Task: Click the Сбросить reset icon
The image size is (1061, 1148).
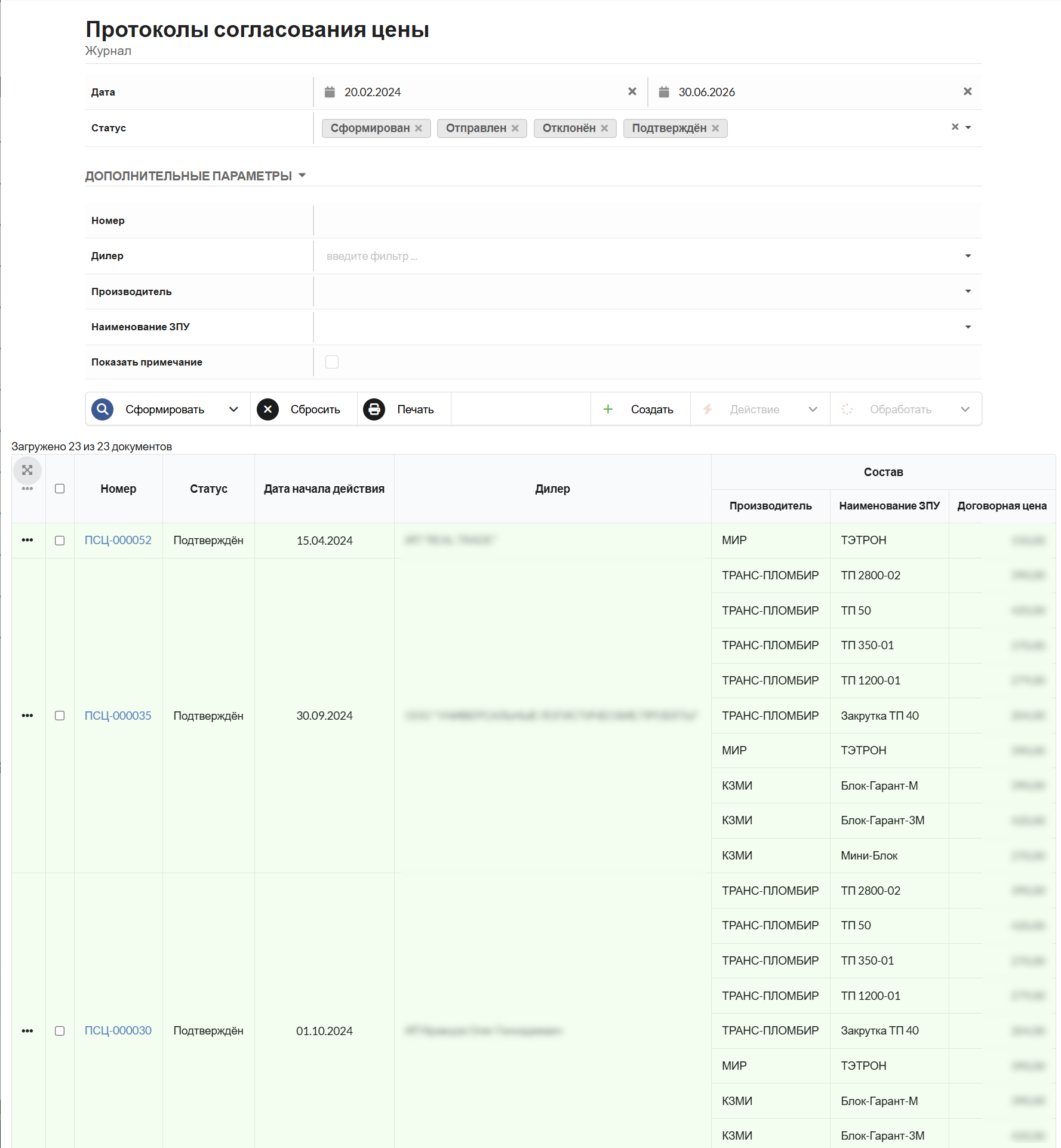Action: pos(268,409)
